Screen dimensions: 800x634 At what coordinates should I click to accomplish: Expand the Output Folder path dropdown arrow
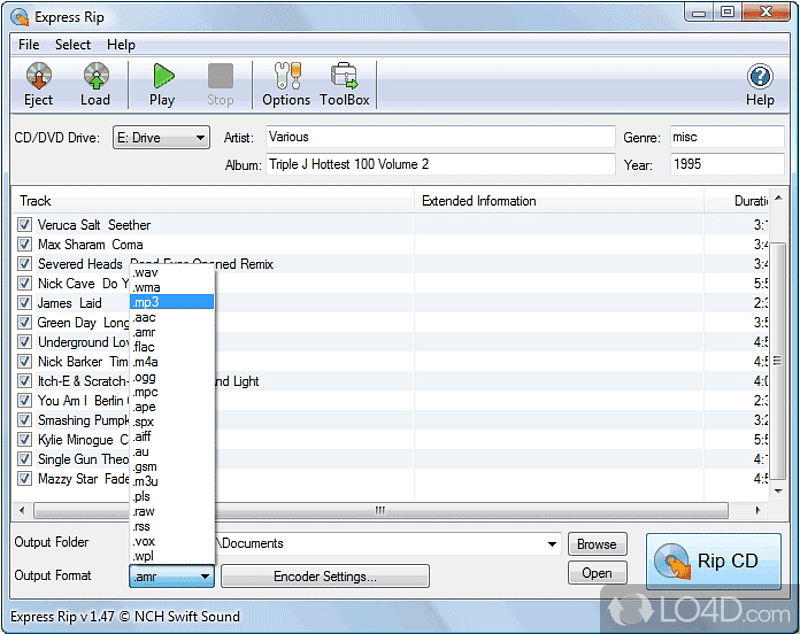[552, 544]
